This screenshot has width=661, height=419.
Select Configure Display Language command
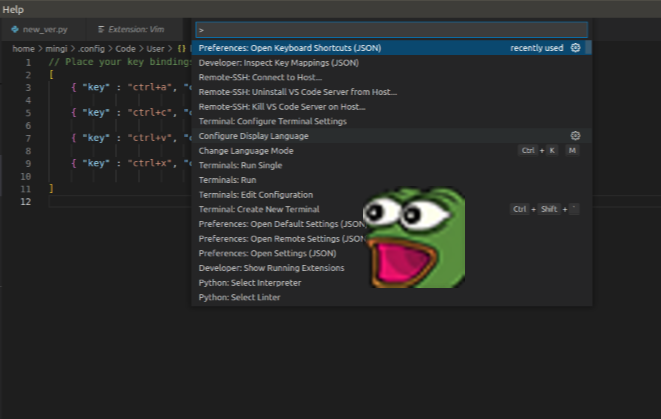coord(392,136)
